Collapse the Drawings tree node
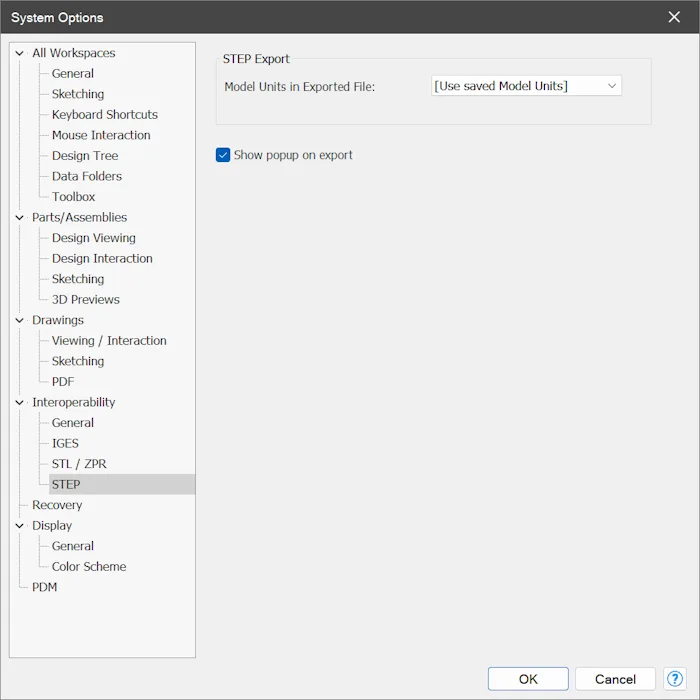The width and height of the screenshot is (700, 700). 19,320
